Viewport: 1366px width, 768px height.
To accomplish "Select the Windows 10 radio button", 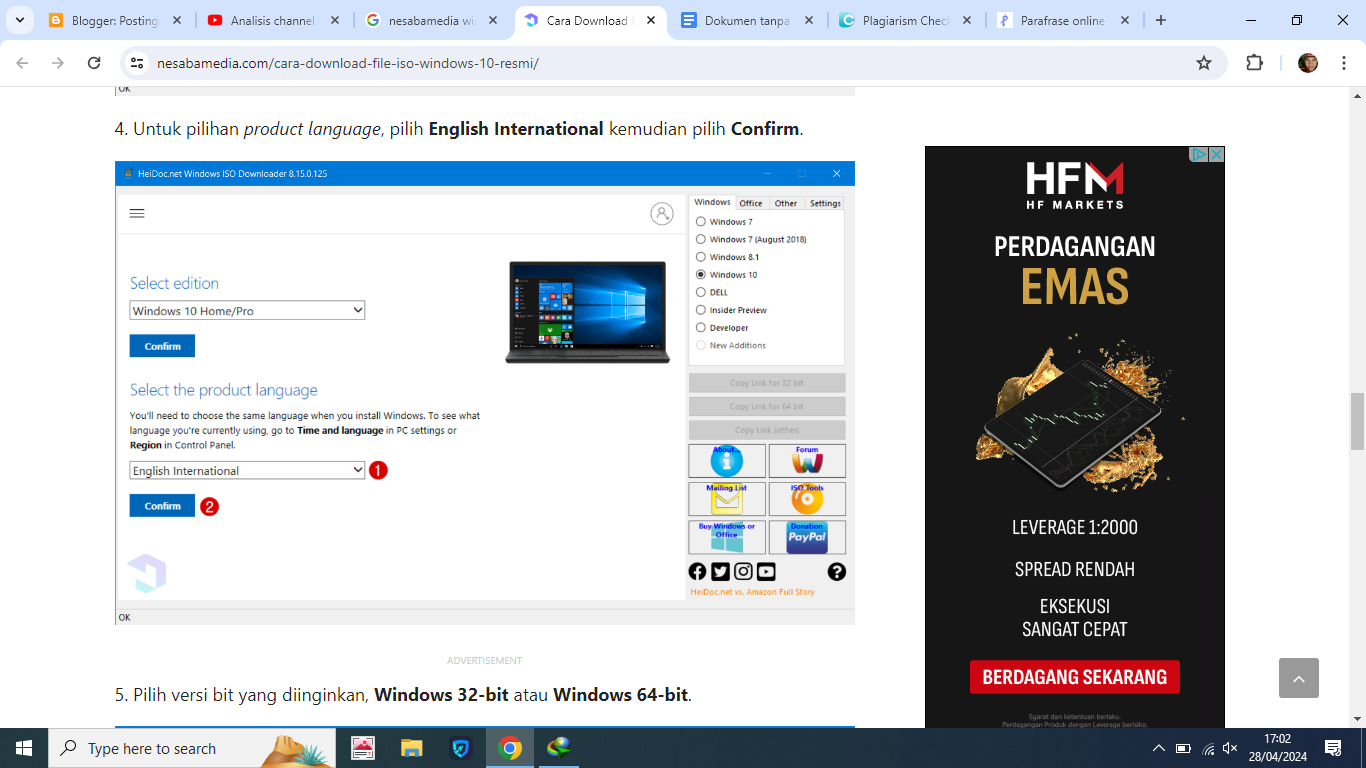I will pyautogui.click(x=701, y=274).
